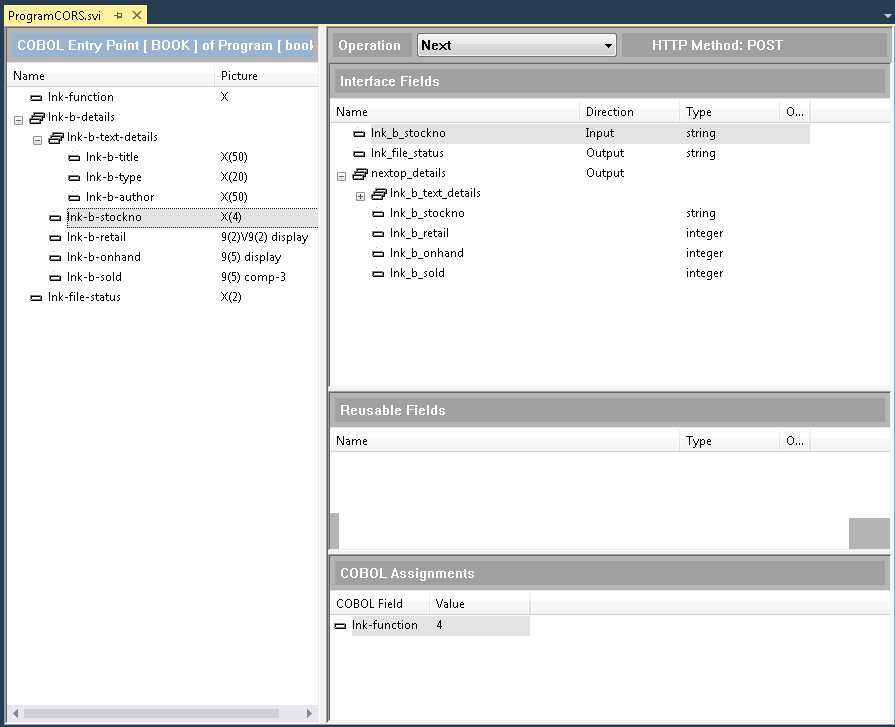Image resolution: width=895 pixels, height=727 pixels.
Task: Click the lnk-function field icon in COBOL tree
Action: pyautogui.click(x=37, y=98)
